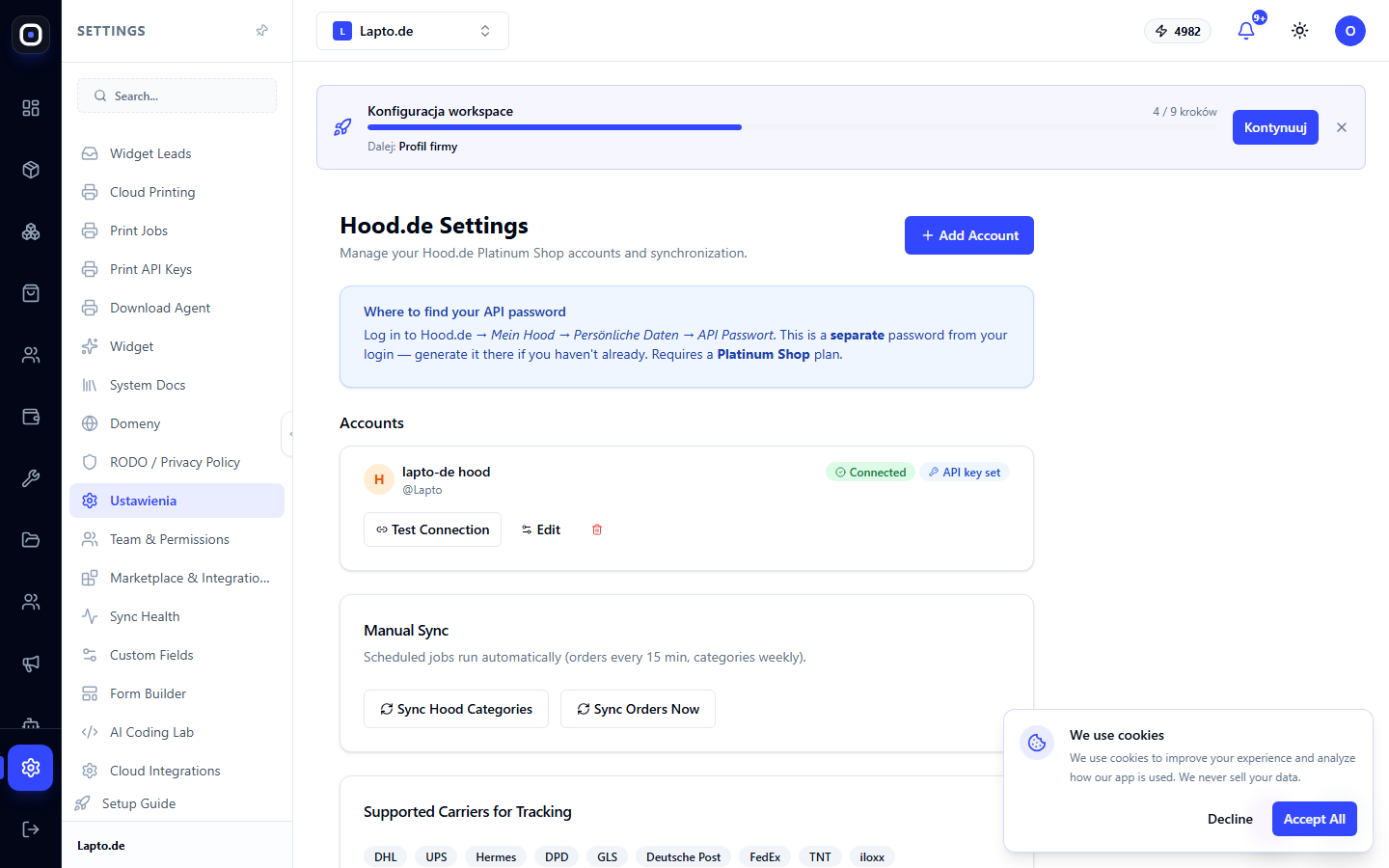The width and height of the screenshot is (1389, 868).
Task: Click the DHL carrier chip
Action: tap(386, 856)
